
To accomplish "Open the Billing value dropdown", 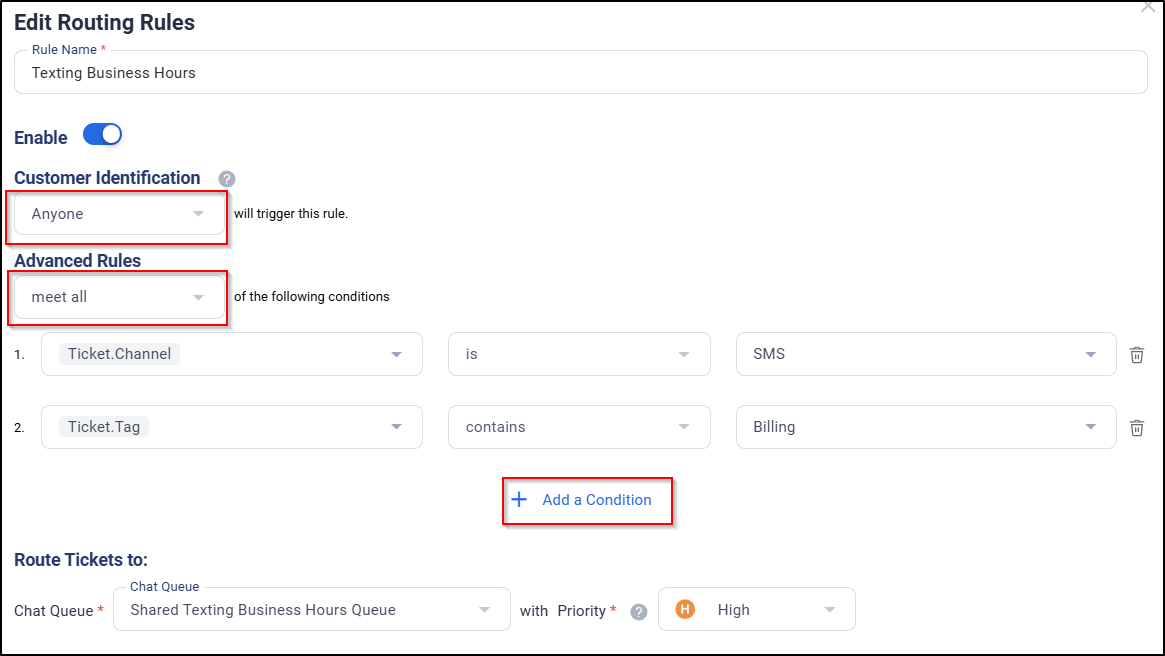I will click(926, 427).
